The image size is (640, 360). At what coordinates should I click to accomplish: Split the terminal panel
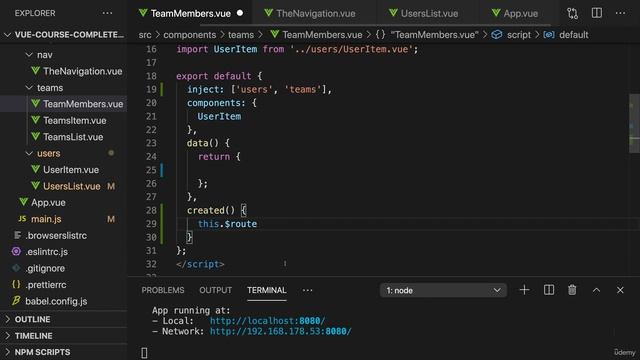click(549, 290)
